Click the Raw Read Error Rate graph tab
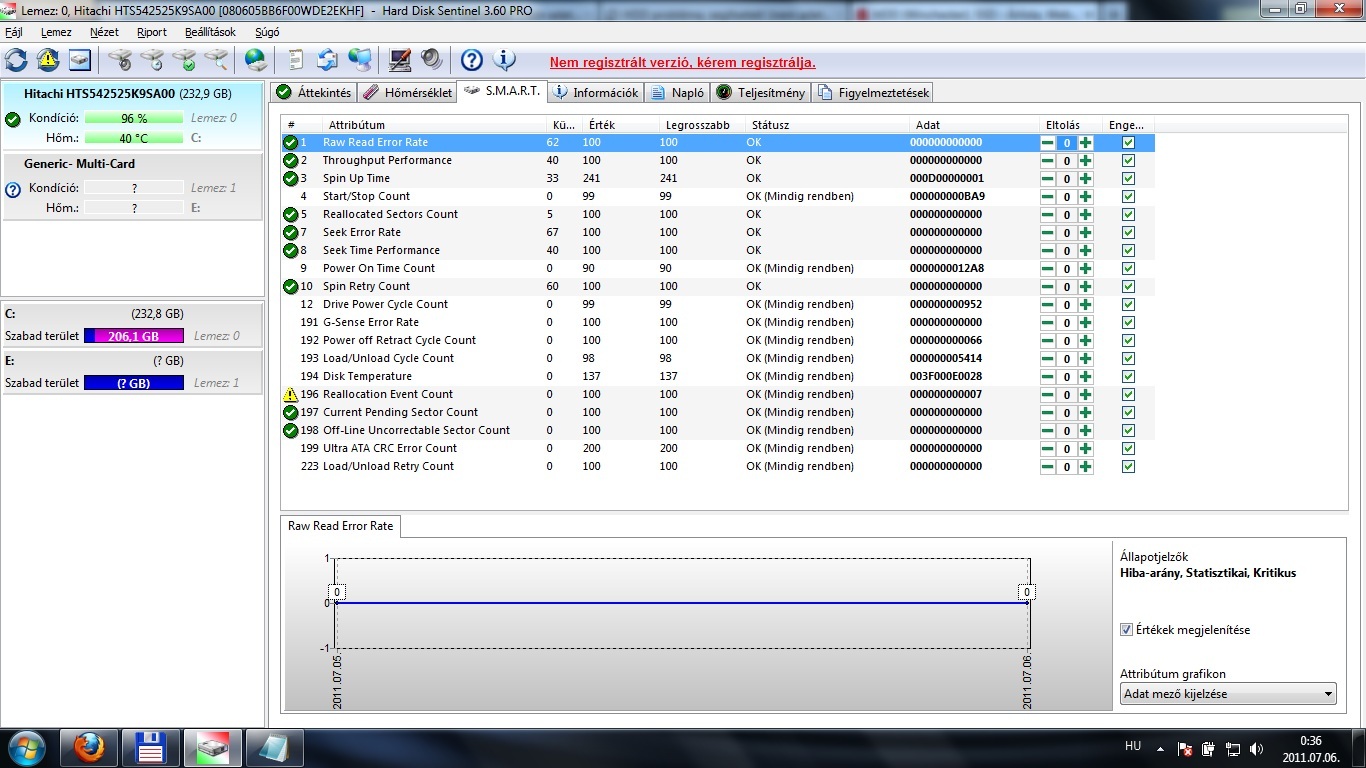Viewport: 1366px width, 768px height. click(341, 526)
